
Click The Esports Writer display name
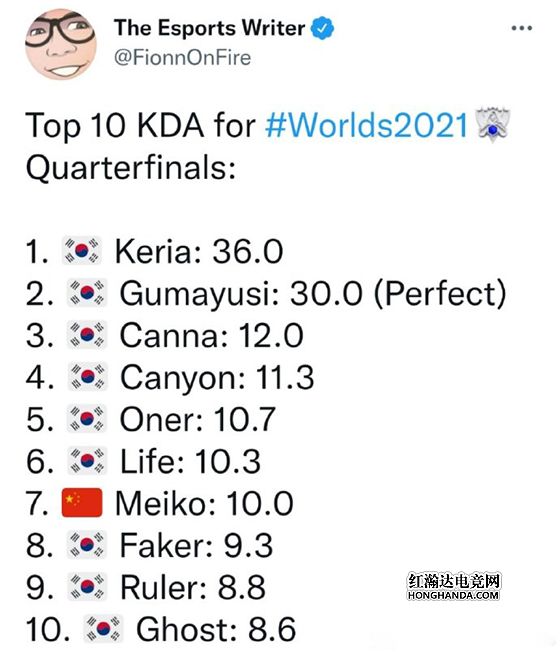(x=209, y=28)
